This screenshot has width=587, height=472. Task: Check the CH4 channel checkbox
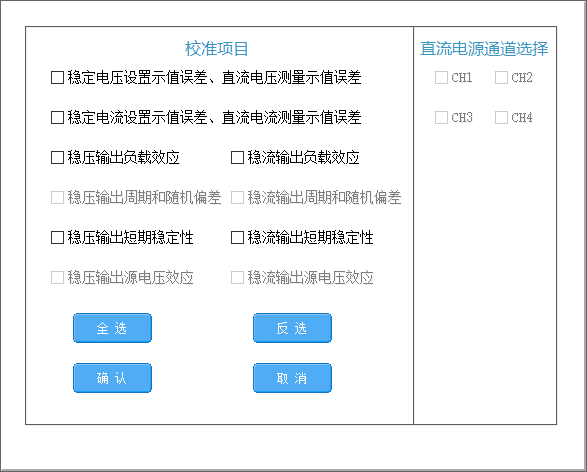pyautogui.click(x=501, y=118)
